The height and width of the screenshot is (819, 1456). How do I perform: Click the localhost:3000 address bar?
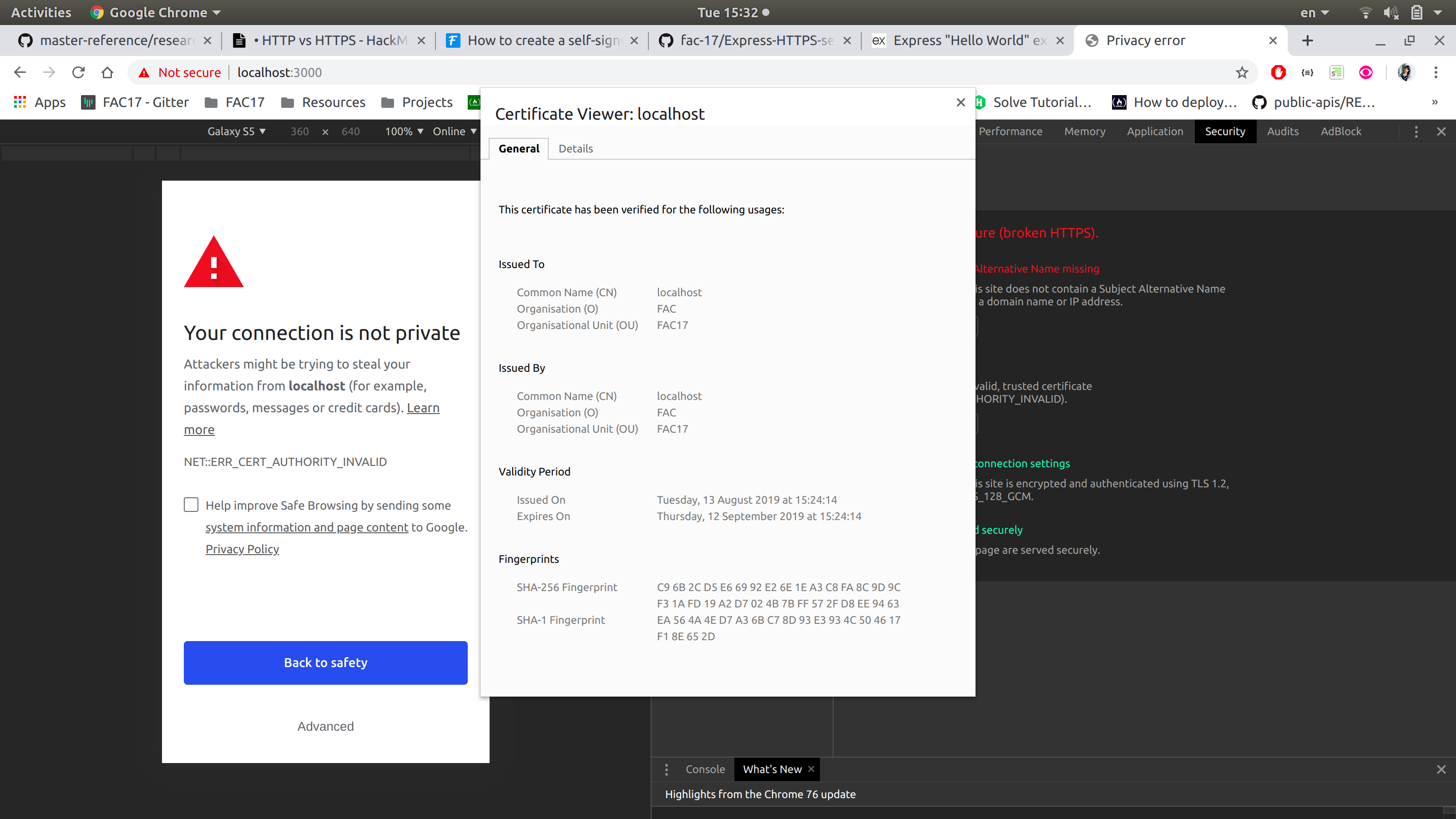point(279,72)
